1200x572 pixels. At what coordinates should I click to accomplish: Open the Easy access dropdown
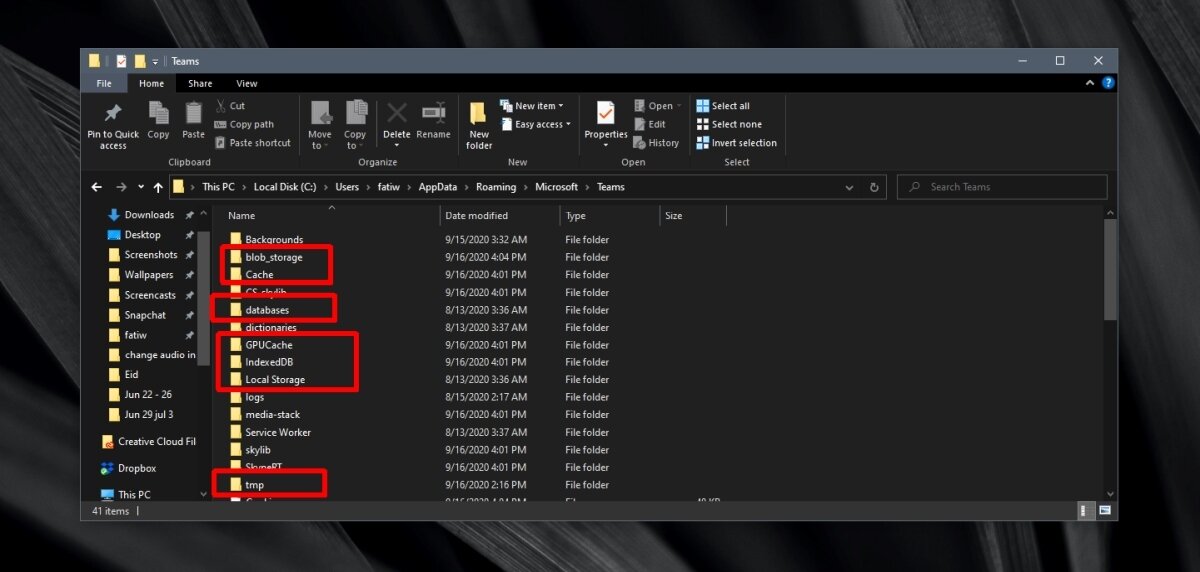tap(541, 125)
